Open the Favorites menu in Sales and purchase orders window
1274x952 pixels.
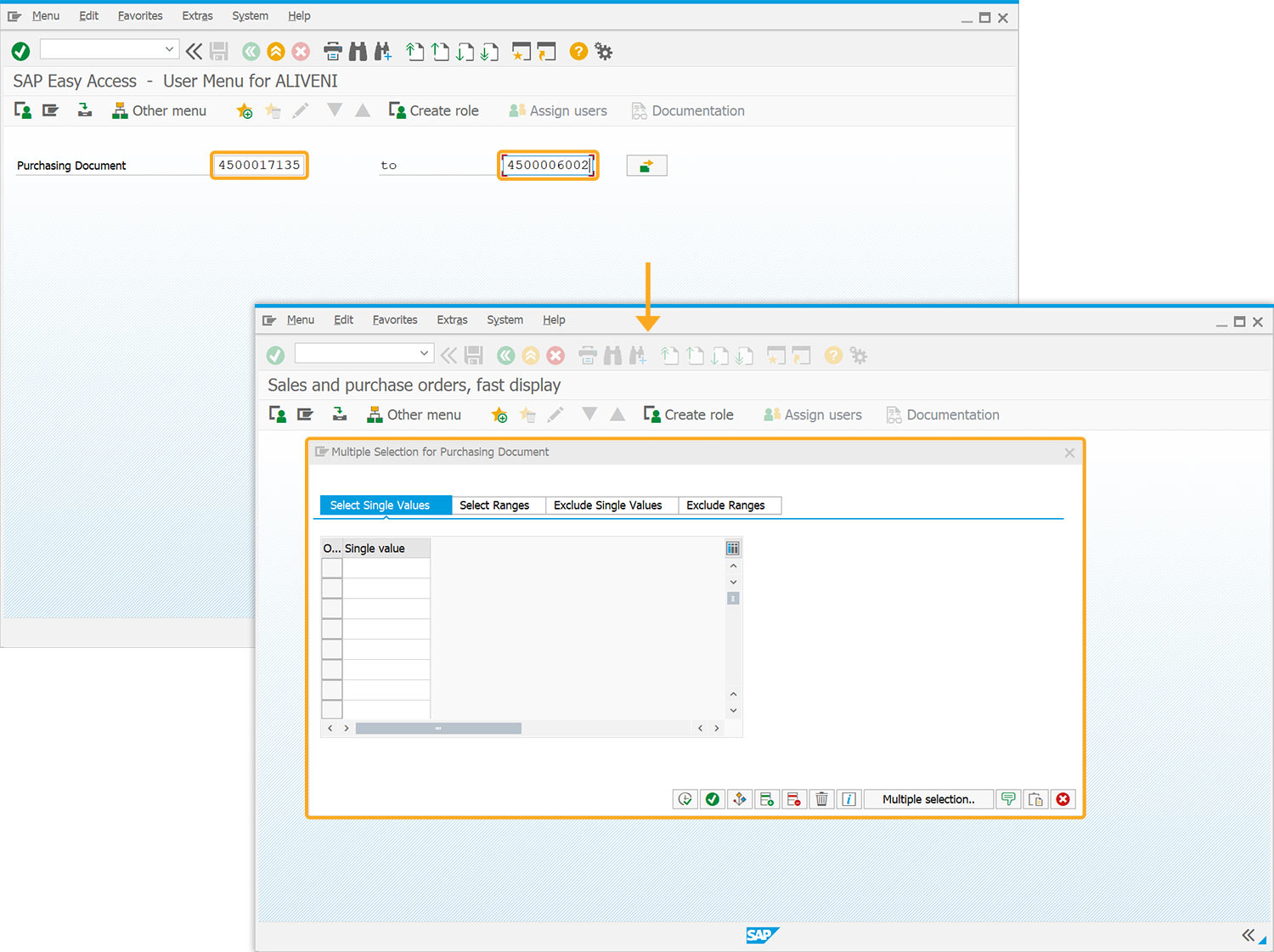point(395,320)
